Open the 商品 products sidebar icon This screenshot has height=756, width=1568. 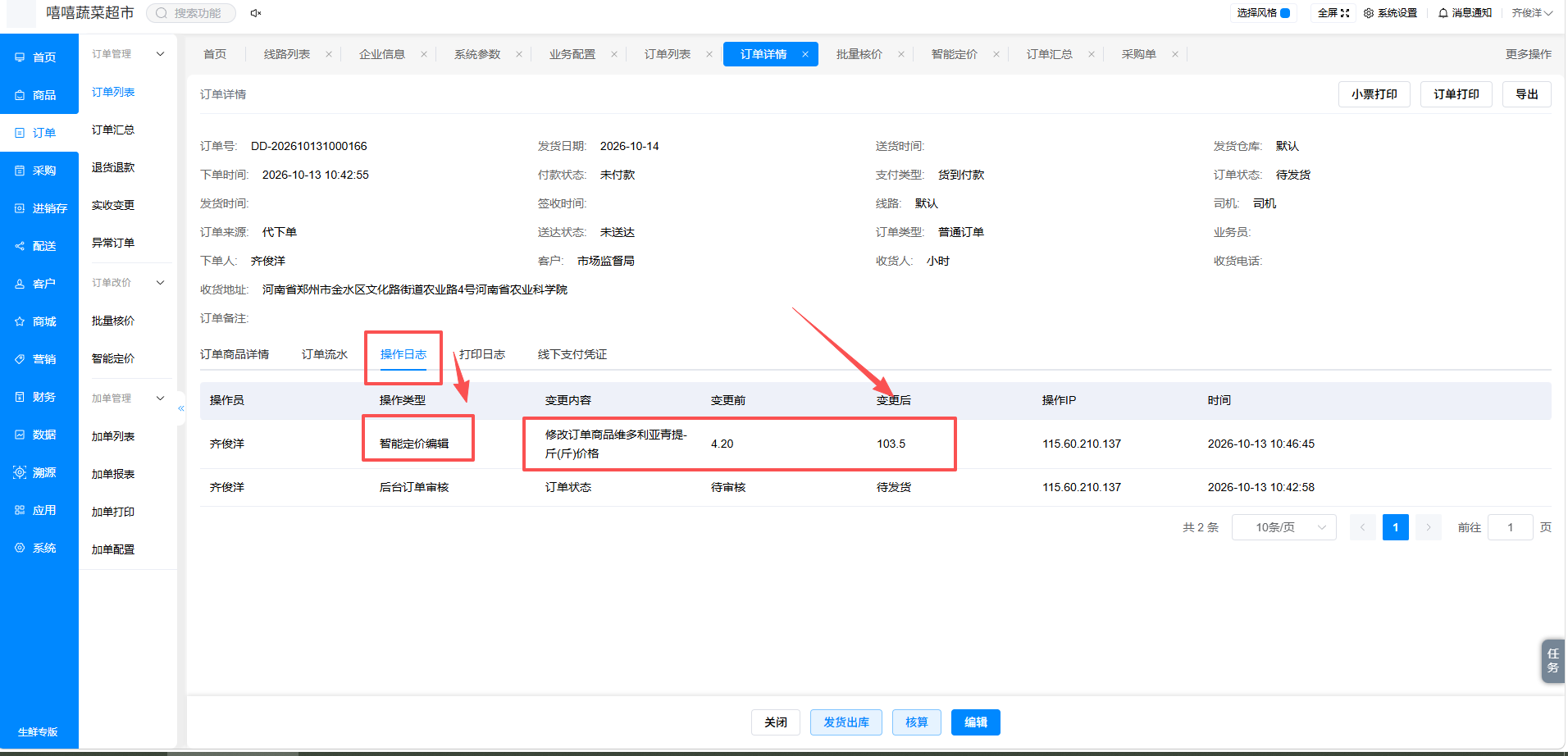(20, 95)
